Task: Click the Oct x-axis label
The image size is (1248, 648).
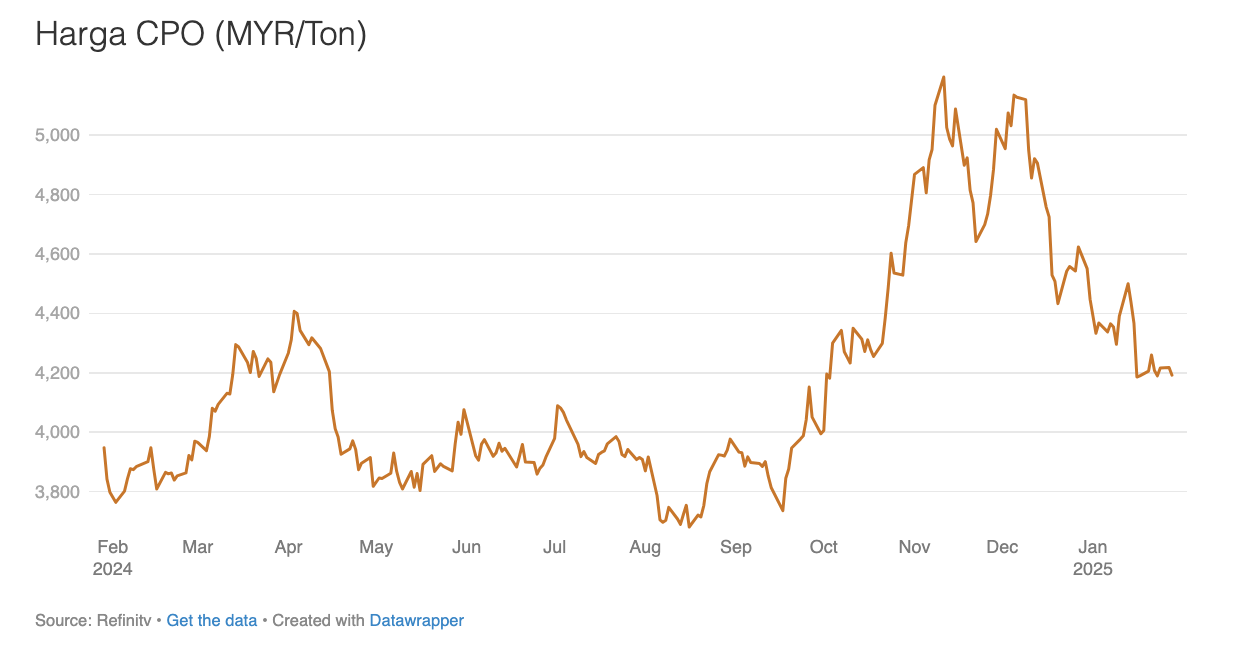Action: pyautogui.click(x=824, y=547)
